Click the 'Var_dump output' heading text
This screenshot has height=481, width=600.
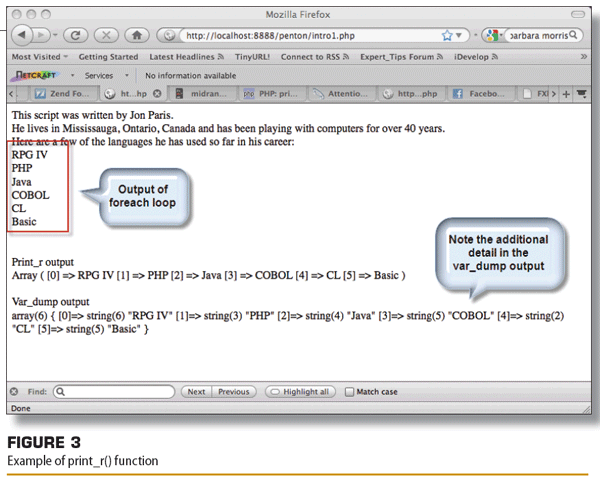coord(50,302)
